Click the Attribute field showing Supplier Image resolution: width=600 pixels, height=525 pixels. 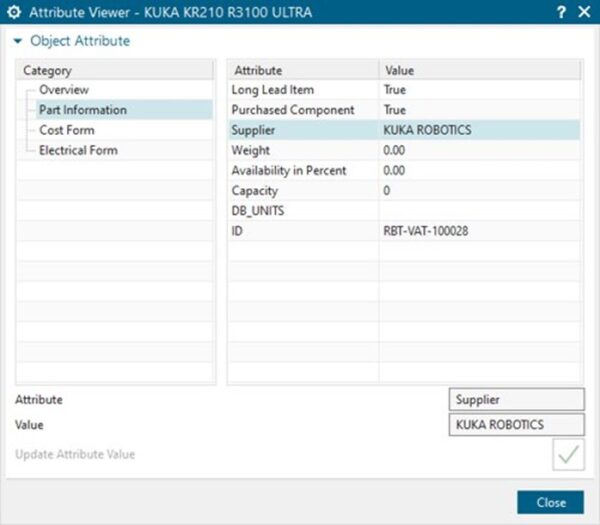(515, 399)
